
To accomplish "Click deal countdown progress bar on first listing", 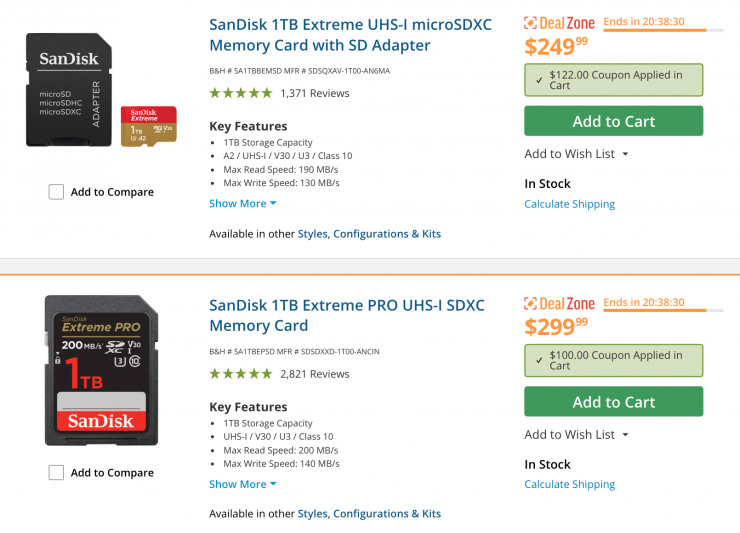I will click(655, 30).
